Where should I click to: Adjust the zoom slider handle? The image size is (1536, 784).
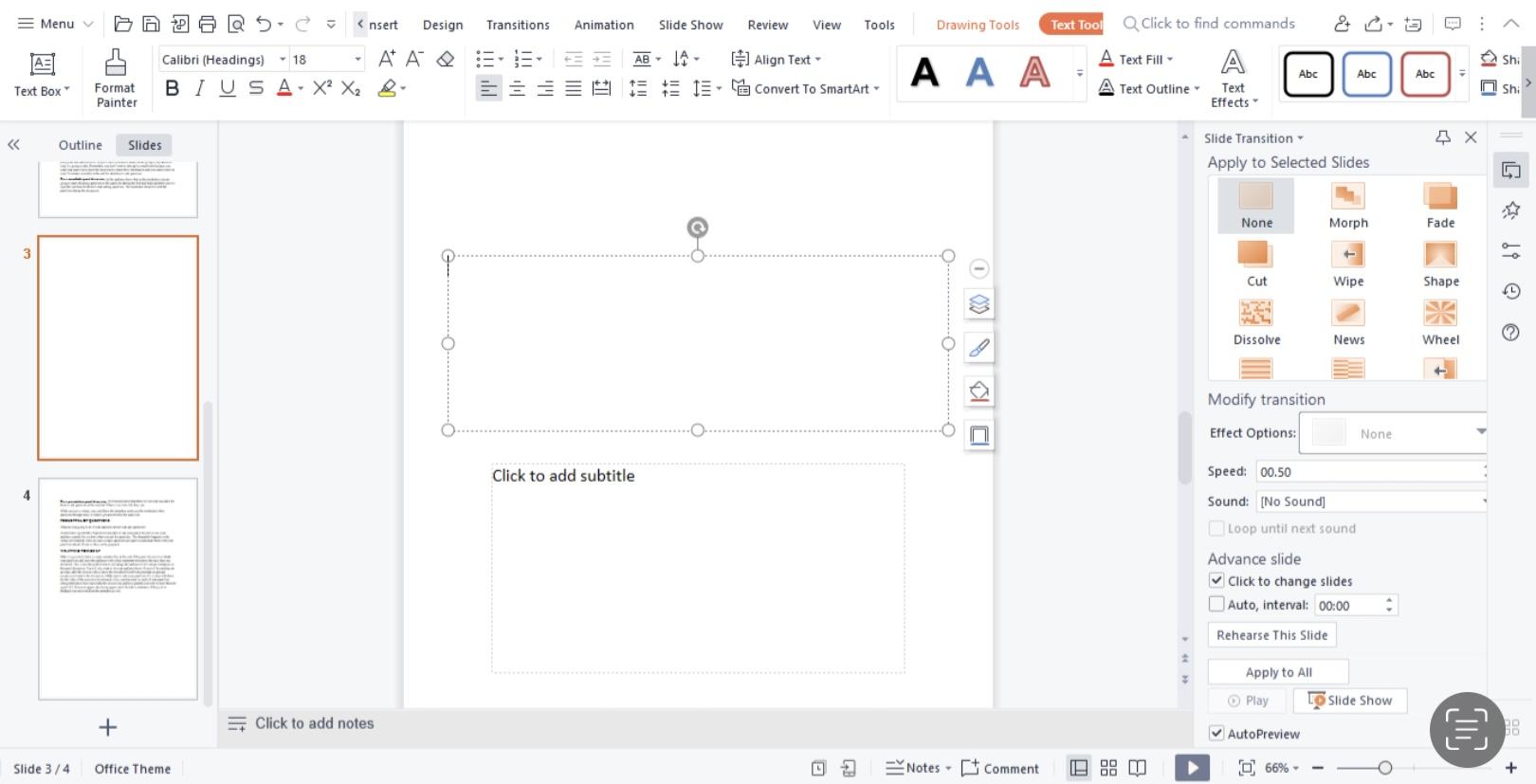1385,768
